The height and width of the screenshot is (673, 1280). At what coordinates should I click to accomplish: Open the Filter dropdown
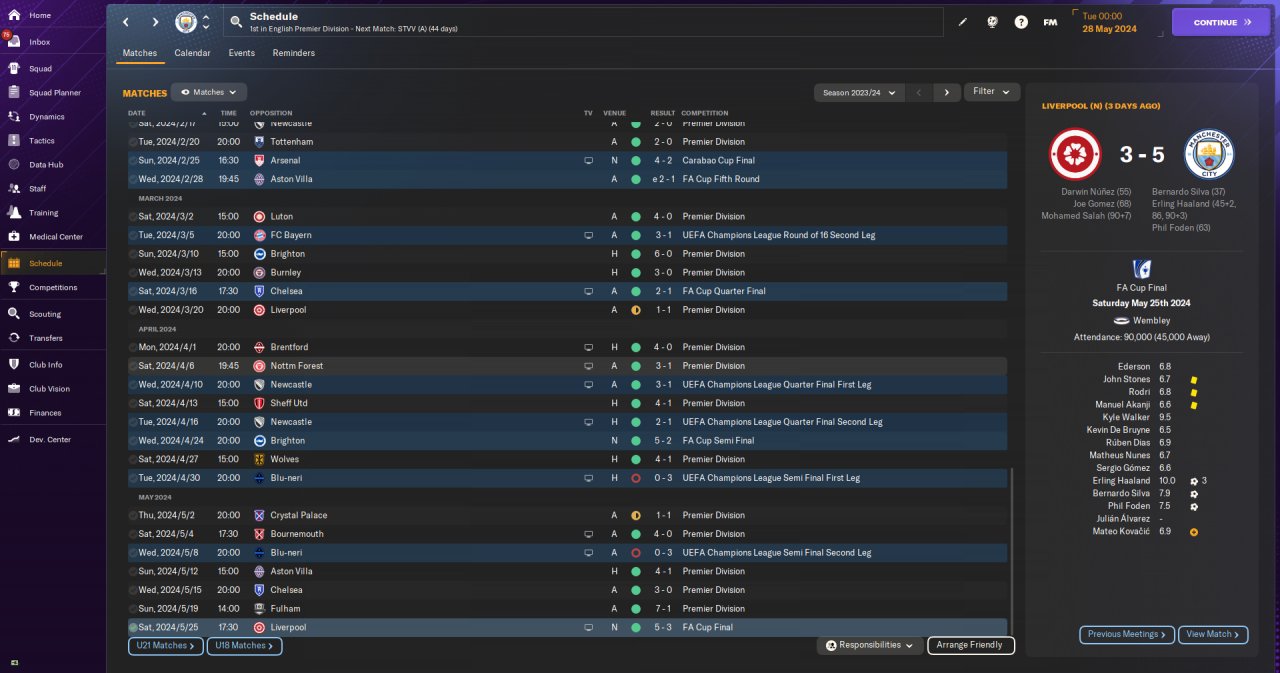[x=991, y=92]
